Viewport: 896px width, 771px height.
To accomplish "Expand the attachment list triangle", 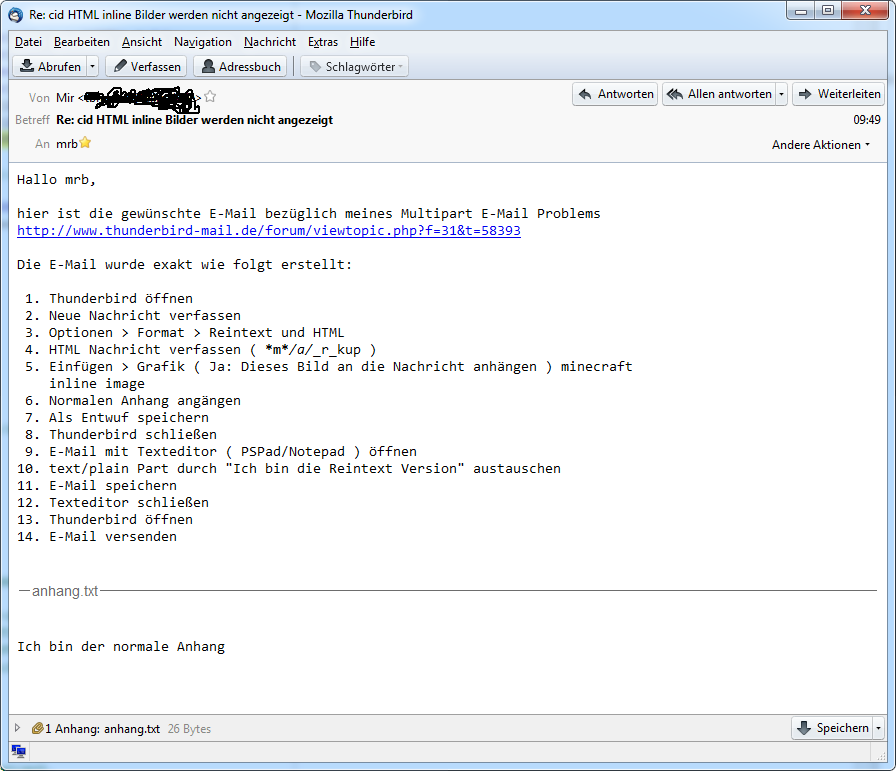I will (x=17, y=728).
